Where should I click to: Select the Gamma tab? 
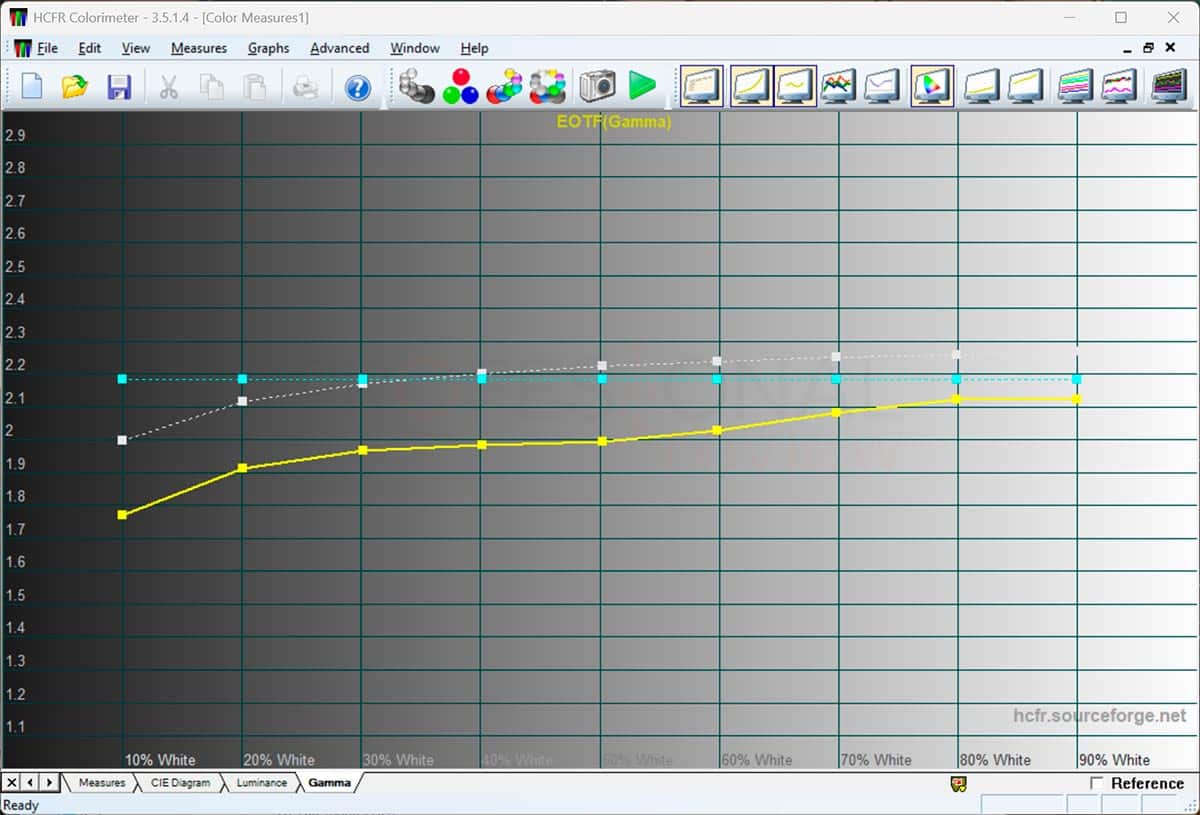(329, 783)
